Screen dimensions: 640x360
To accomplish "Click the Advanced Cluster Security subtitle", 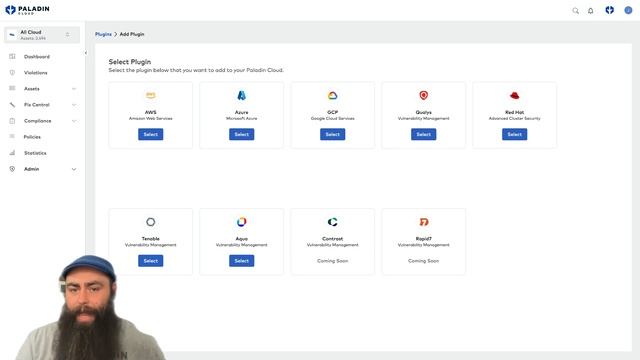I will (515, 118).
